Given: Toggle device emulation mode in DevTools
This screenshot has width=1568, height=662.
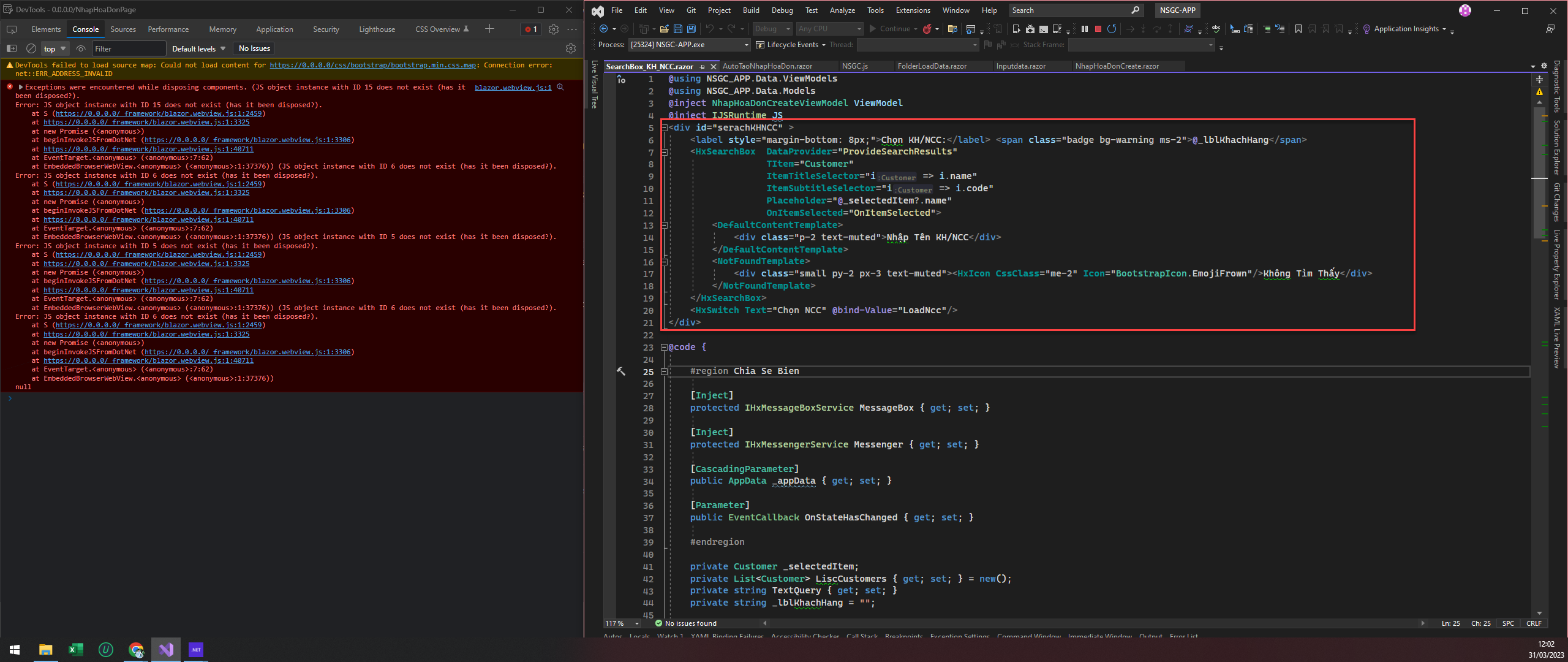Looking at the screenshot, I should pyautogui.click(x=12, y=48).
